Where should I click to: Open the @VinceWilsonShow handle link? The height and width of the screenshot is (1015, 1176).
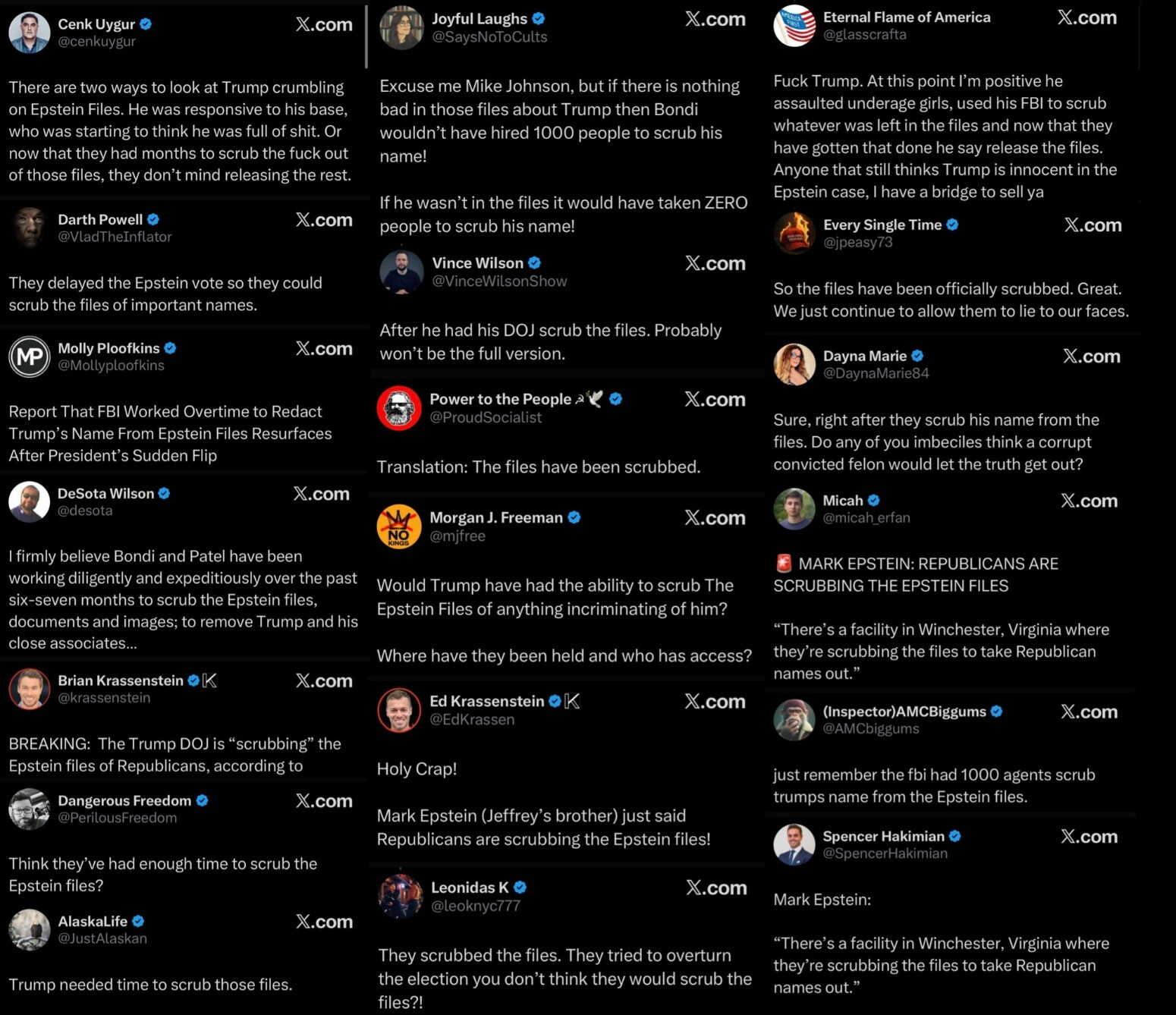tap(499, 281)
